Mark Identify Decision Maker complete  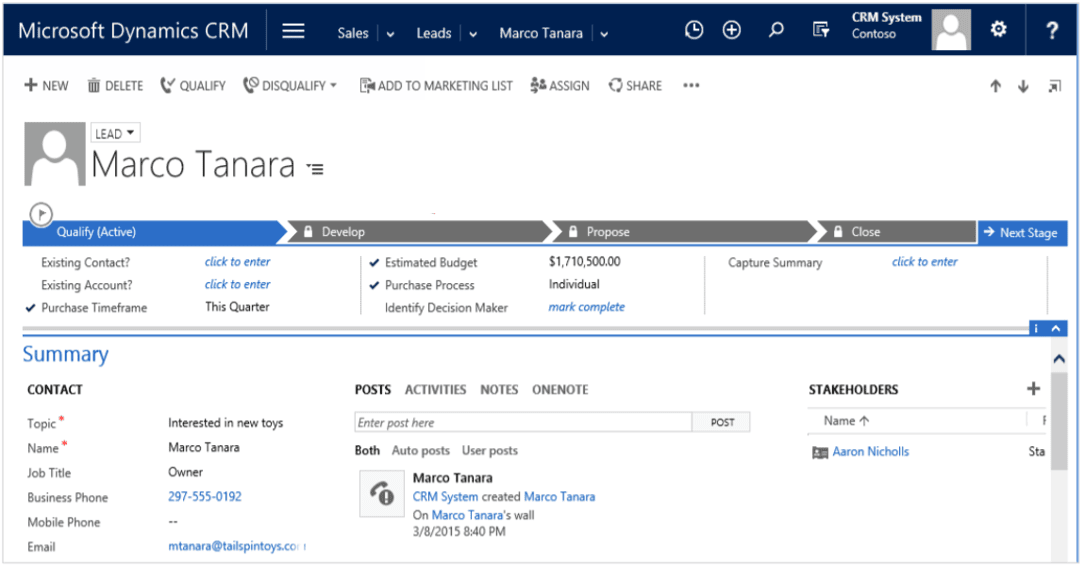pos(587,307)
